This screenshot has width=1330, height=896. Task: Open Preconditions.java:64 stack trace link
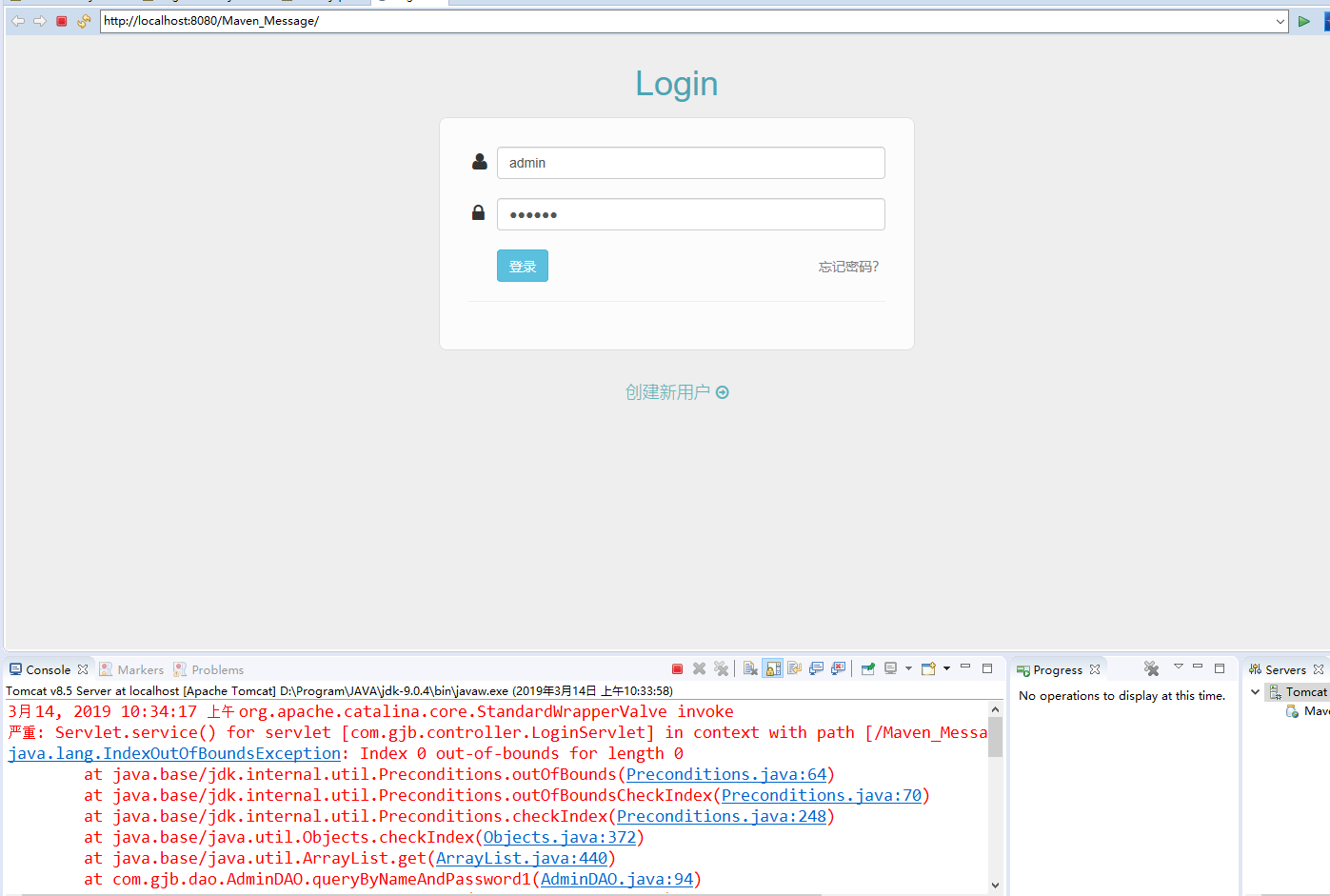point(726,774)
